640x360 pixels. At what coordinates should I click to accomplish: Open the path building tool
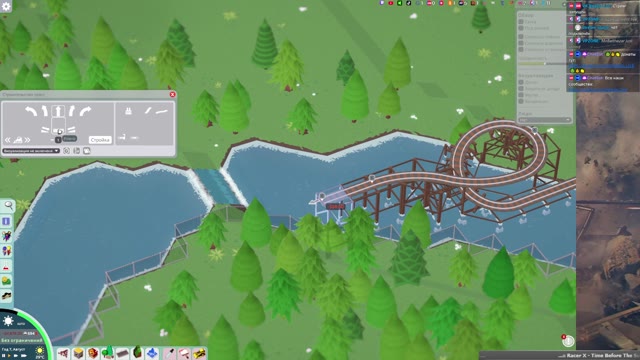click(122, 353)
